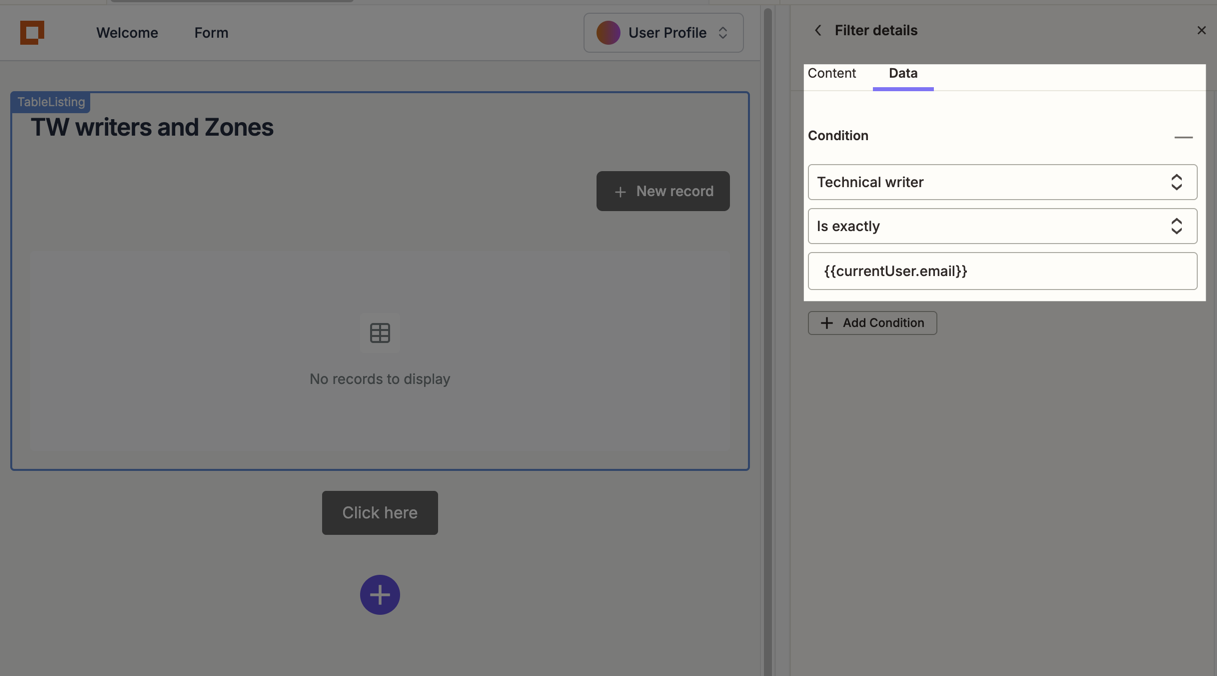Open the Technical writer field dropdown
Viewport: 1217px width, 676px height.
[x=1002, y=183]
